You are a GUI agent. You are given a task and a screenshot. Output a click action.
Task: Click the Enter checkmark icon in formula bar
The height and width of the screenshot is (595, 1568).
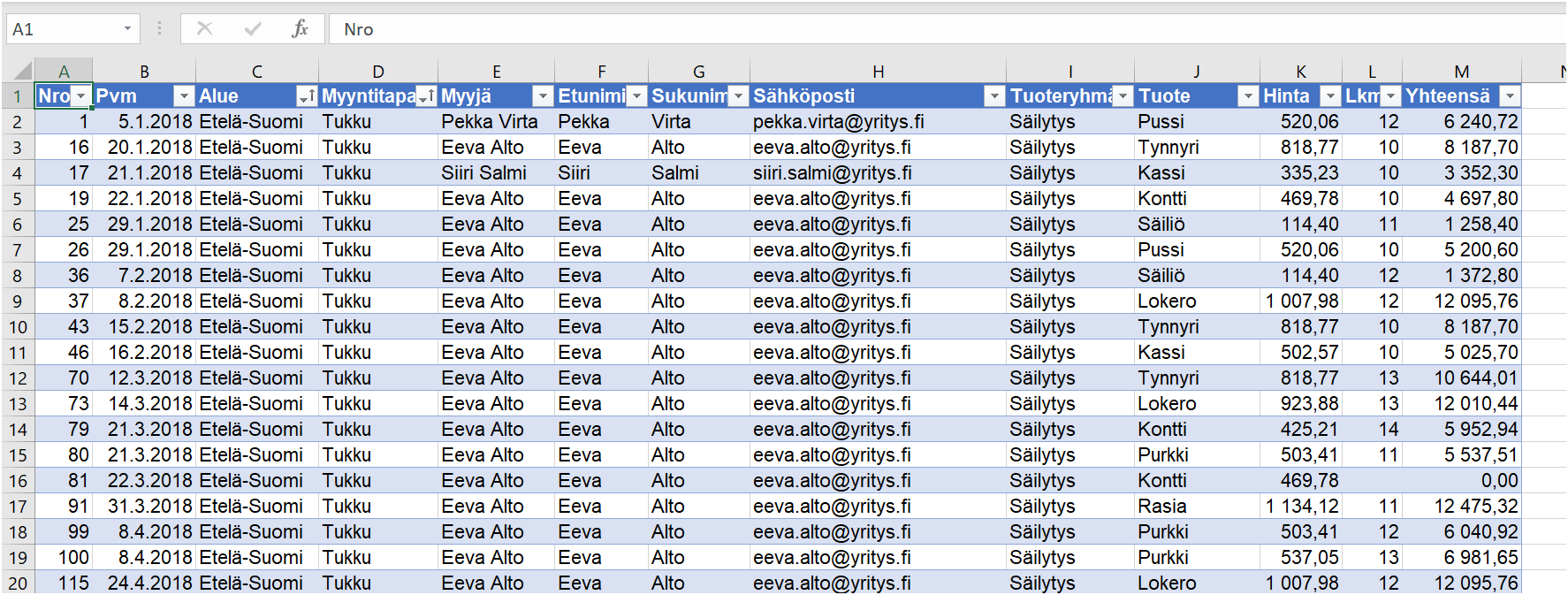point(253,28)
